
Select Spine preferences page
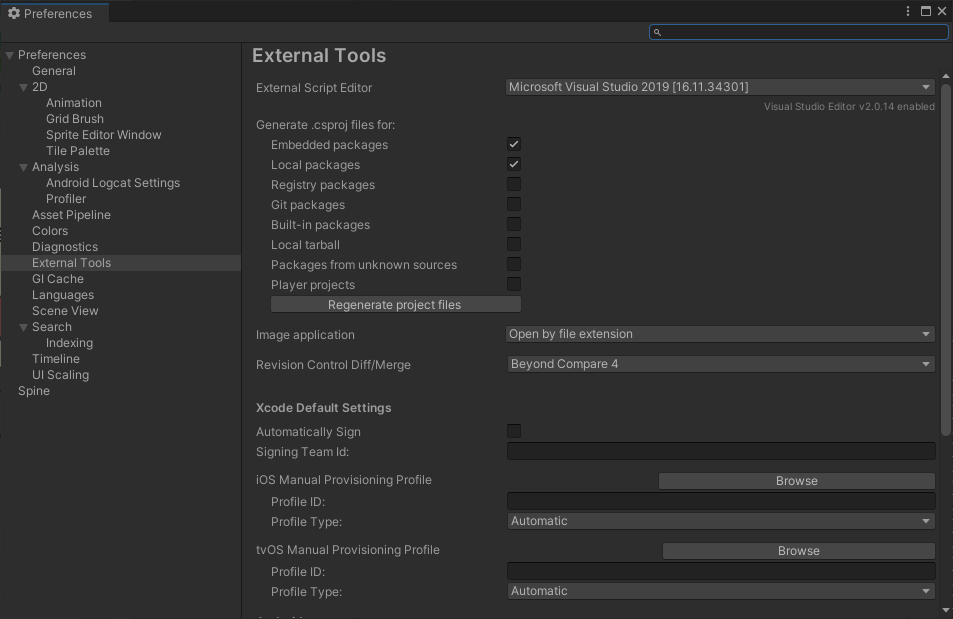[x=33, y=391]
